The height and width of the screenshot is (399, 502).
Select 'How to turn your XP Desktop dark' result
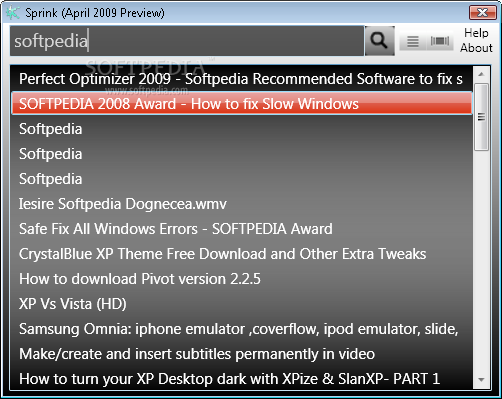coord(242,379)
